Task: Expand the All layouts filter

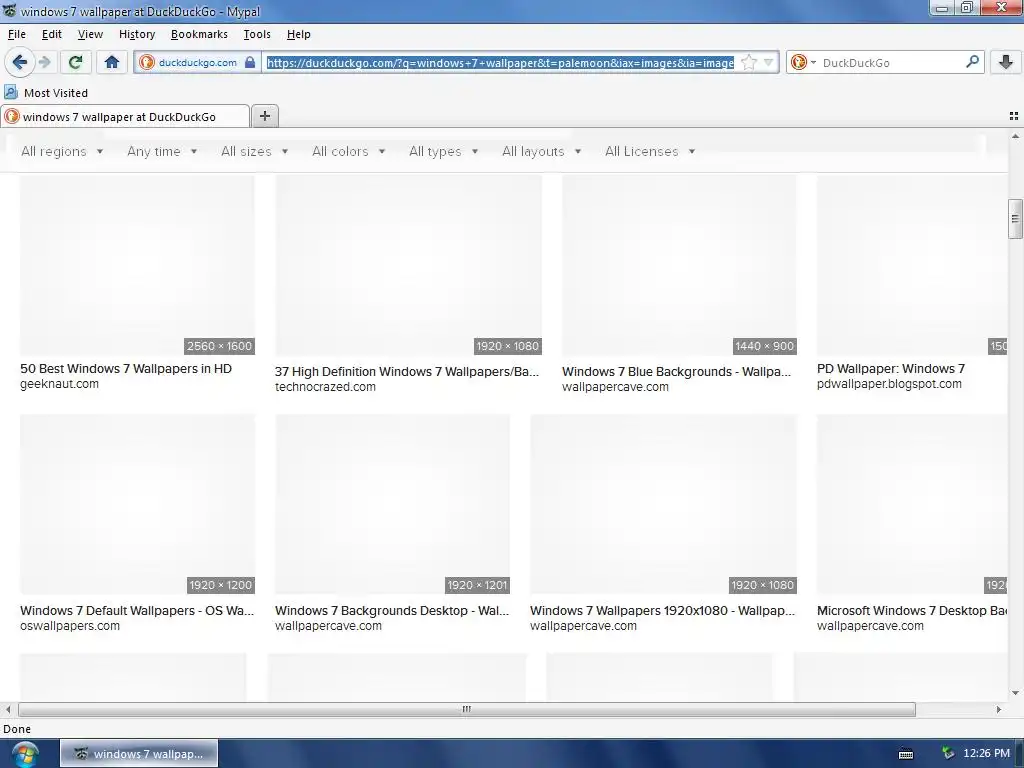Action: point(541,152)
